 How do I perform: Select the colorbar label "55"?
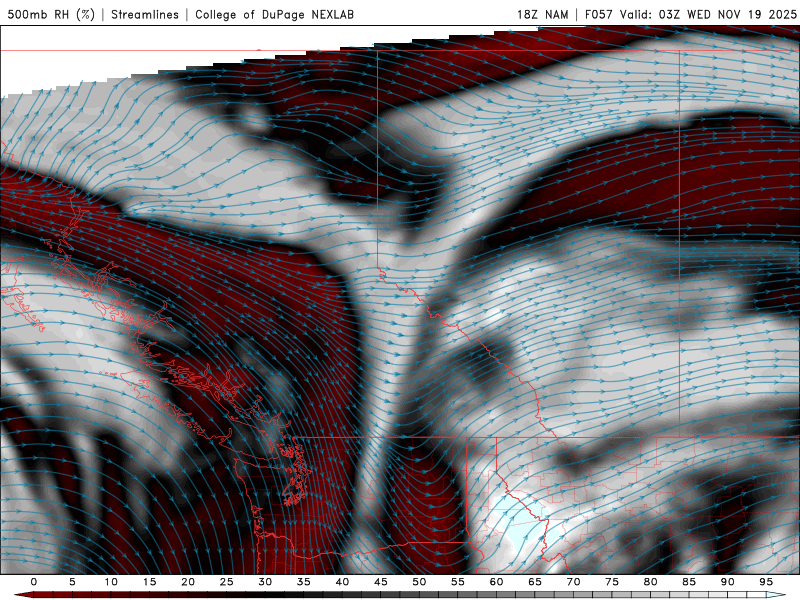click(x=458, y=582)
